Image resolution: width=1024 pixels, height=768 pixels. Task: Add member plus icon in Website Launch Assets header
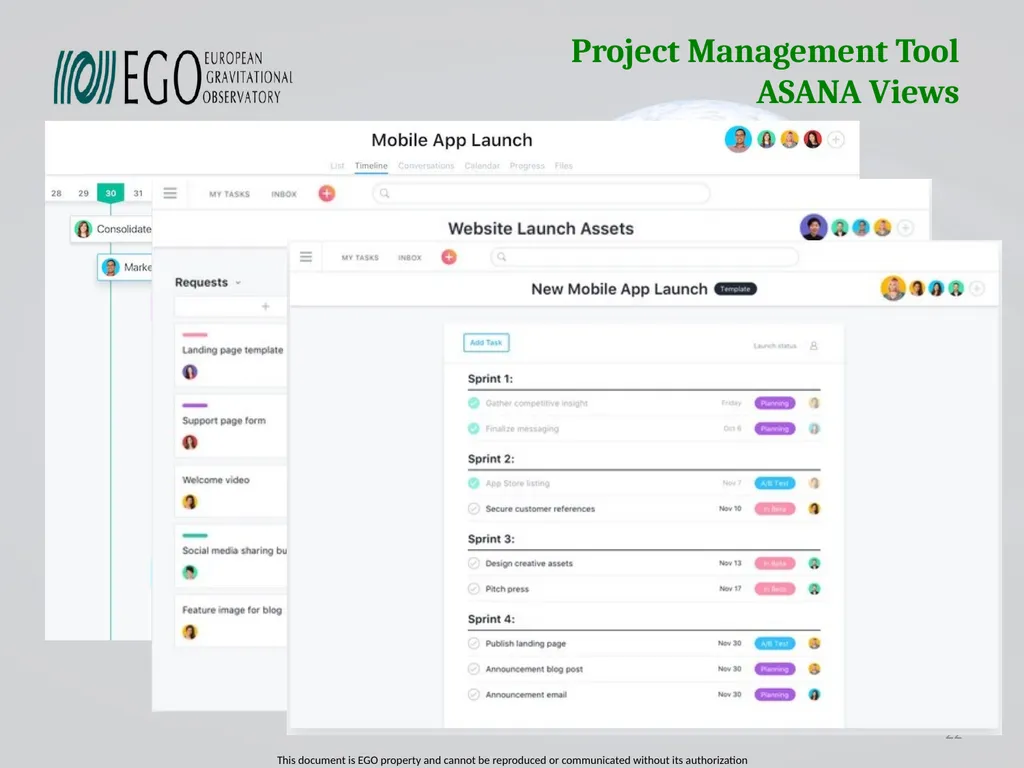pyautogui.click(x=905, y=227)
